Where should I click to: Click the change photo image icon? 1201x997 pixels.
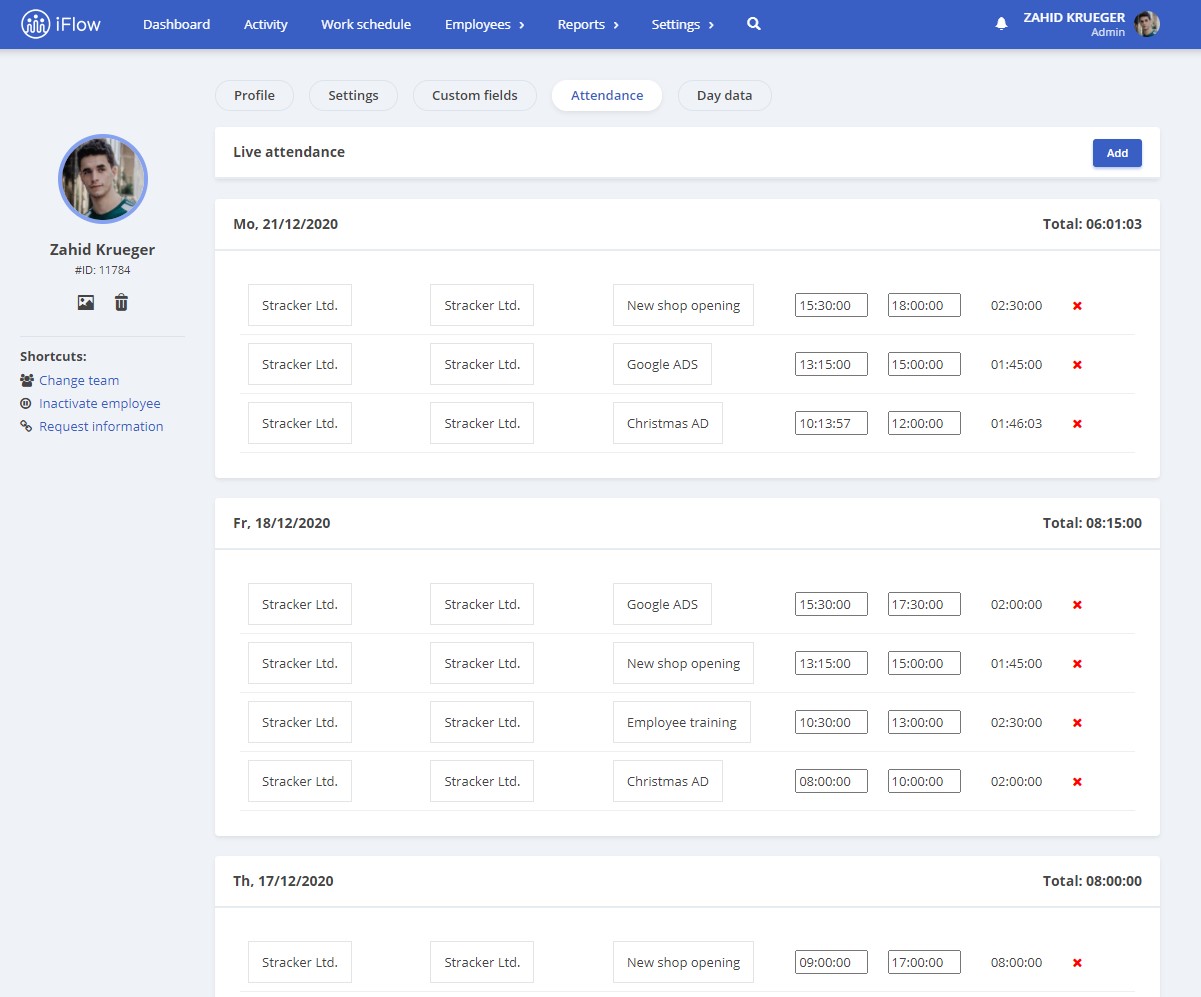(x=86, y=302)
